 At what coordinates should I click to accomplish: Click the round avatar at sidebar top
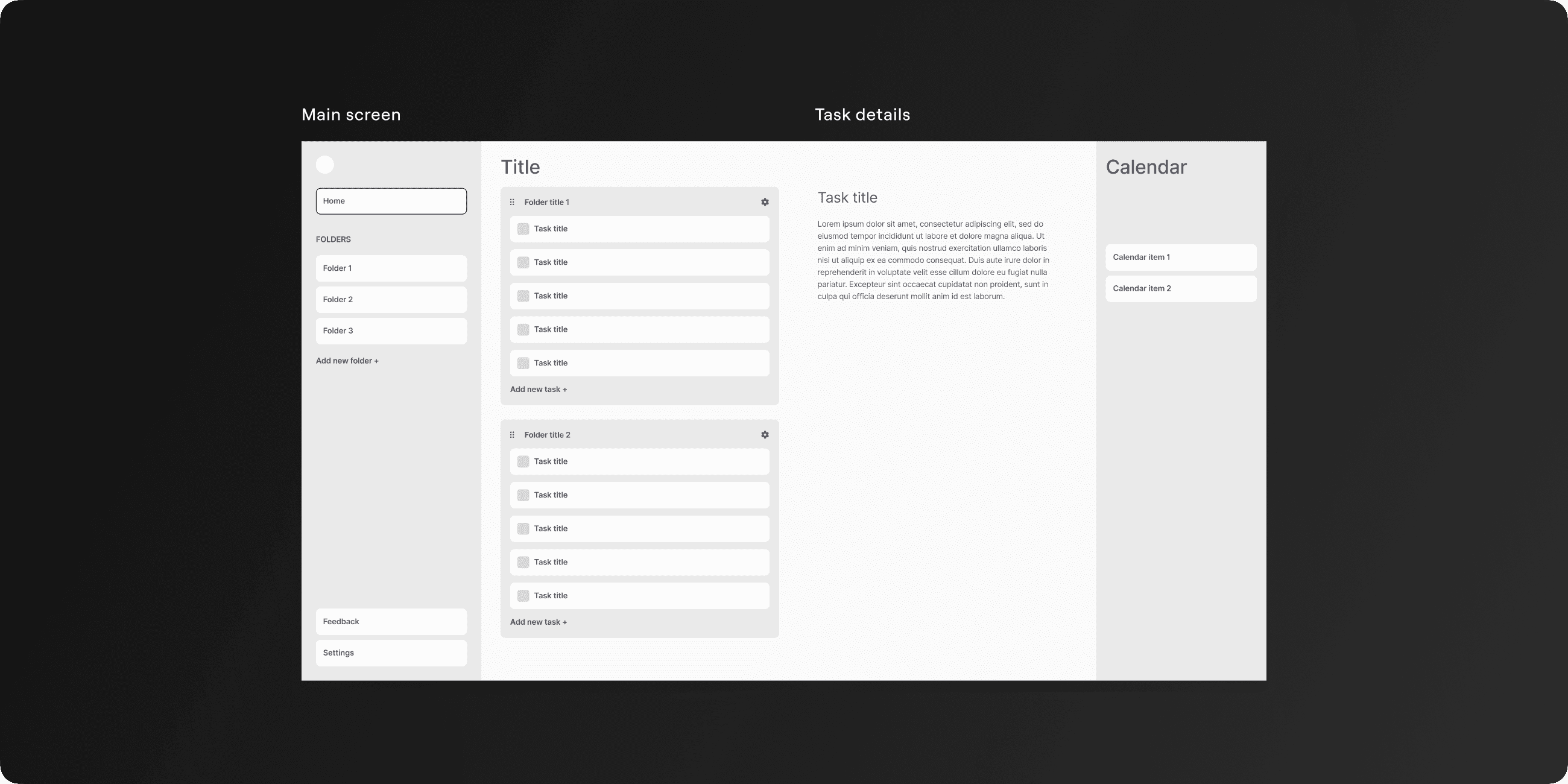[325, 165]
